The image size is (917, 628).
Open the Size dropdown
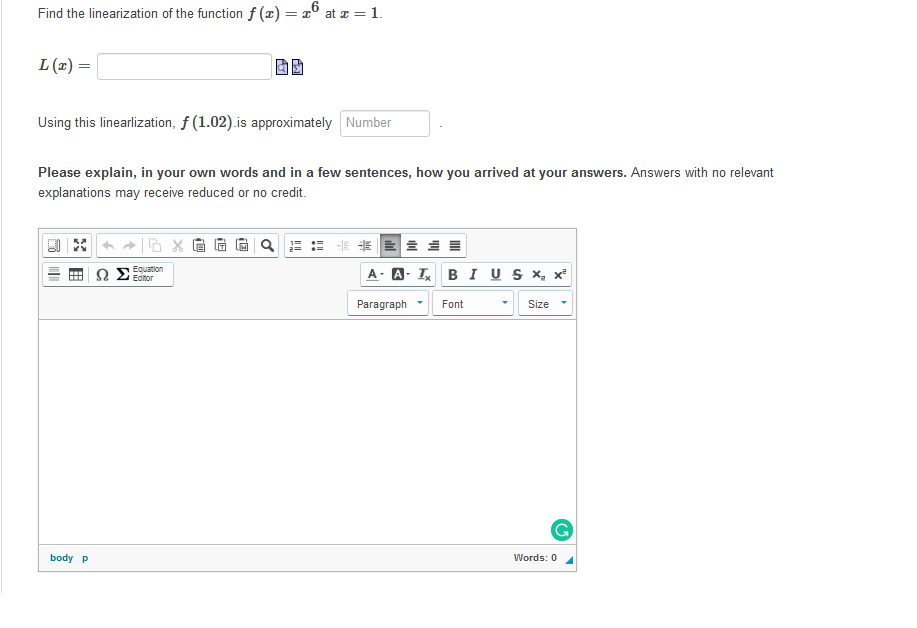click(545, 303)
